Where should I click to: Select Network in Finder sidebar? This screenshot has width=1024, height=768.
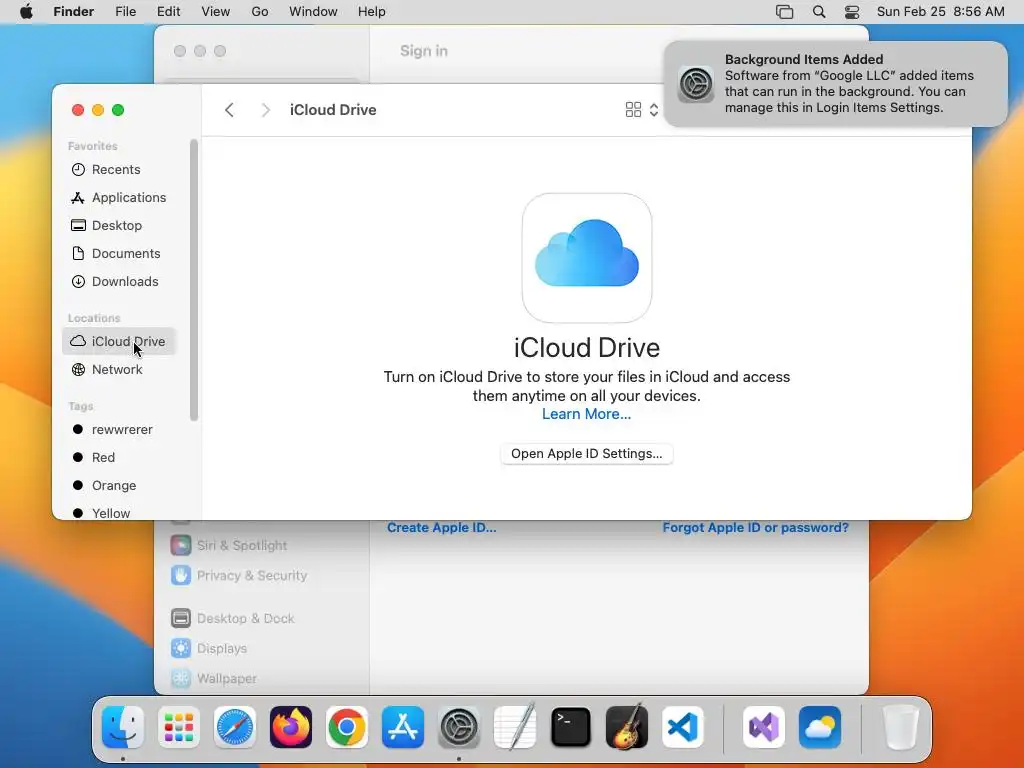tap(119, 370)
